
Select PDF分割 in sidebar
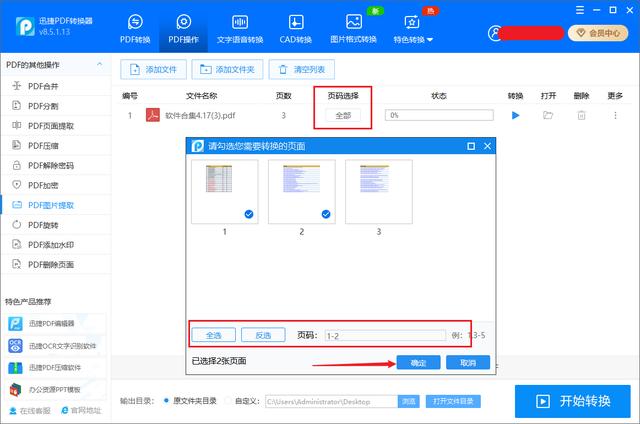pos(56,106)
